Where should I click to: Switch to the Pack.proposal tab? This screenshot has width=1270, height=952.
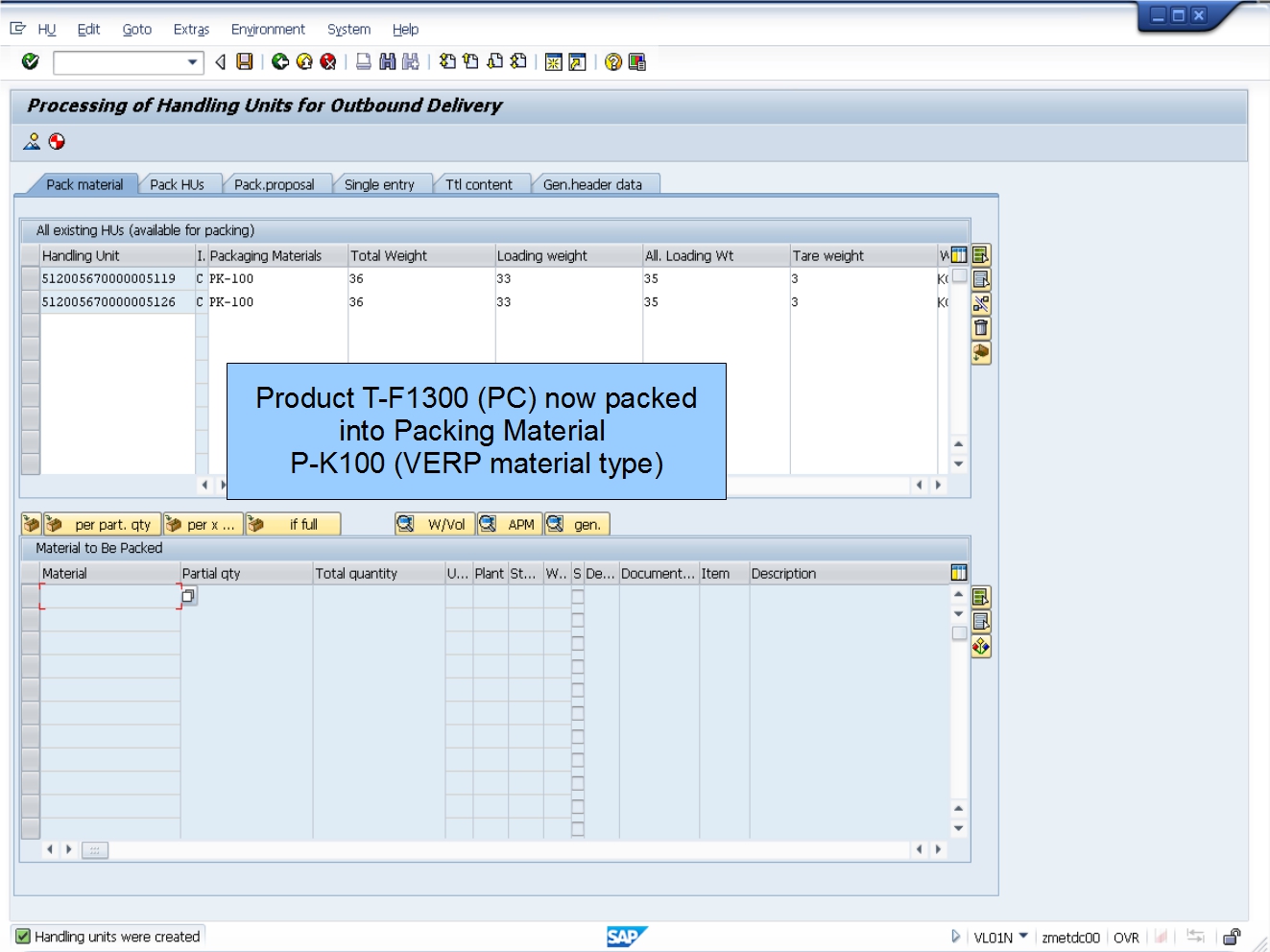point(275,184)
